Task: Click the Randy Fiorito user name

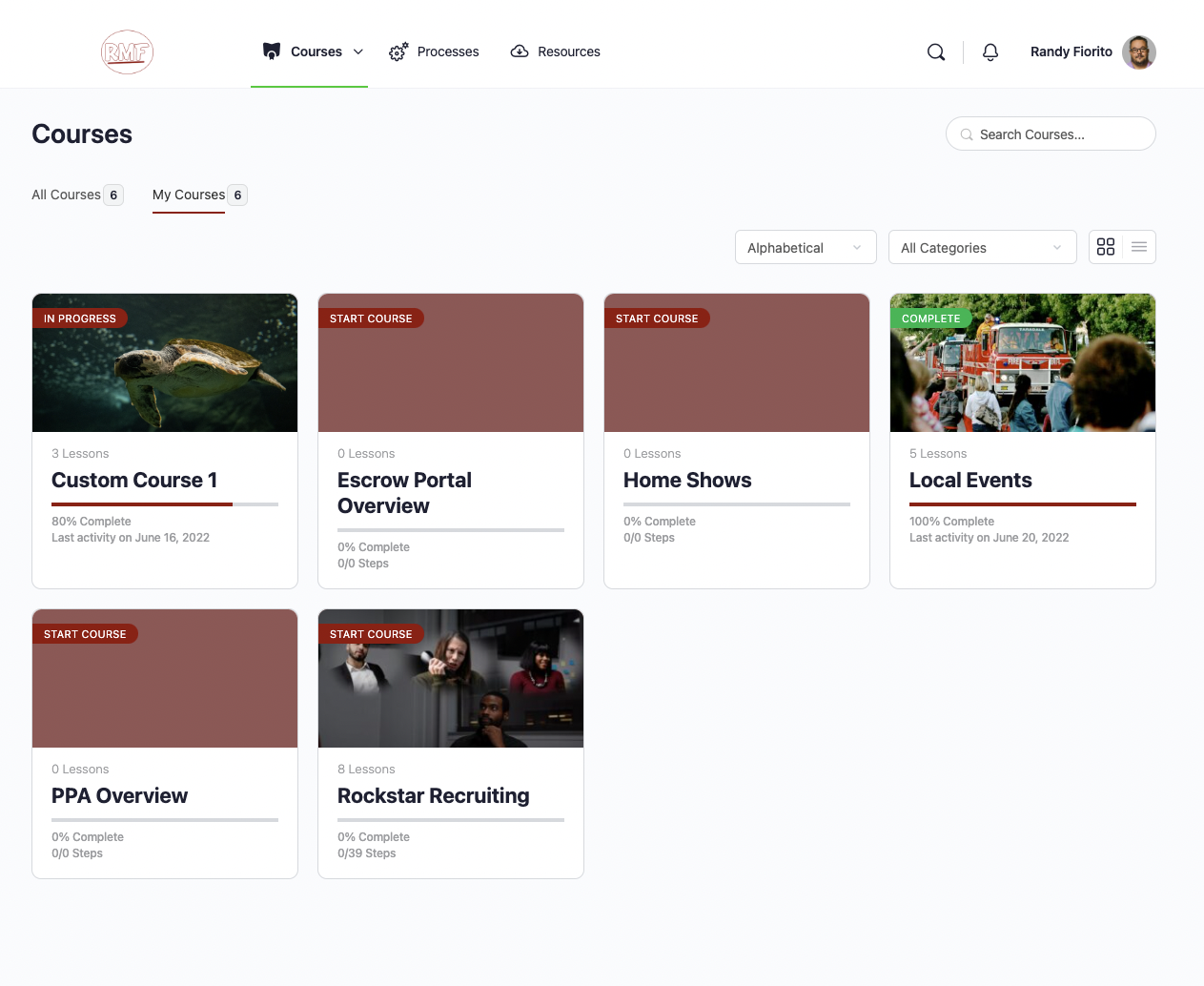Action: [x=1071, y=51]
